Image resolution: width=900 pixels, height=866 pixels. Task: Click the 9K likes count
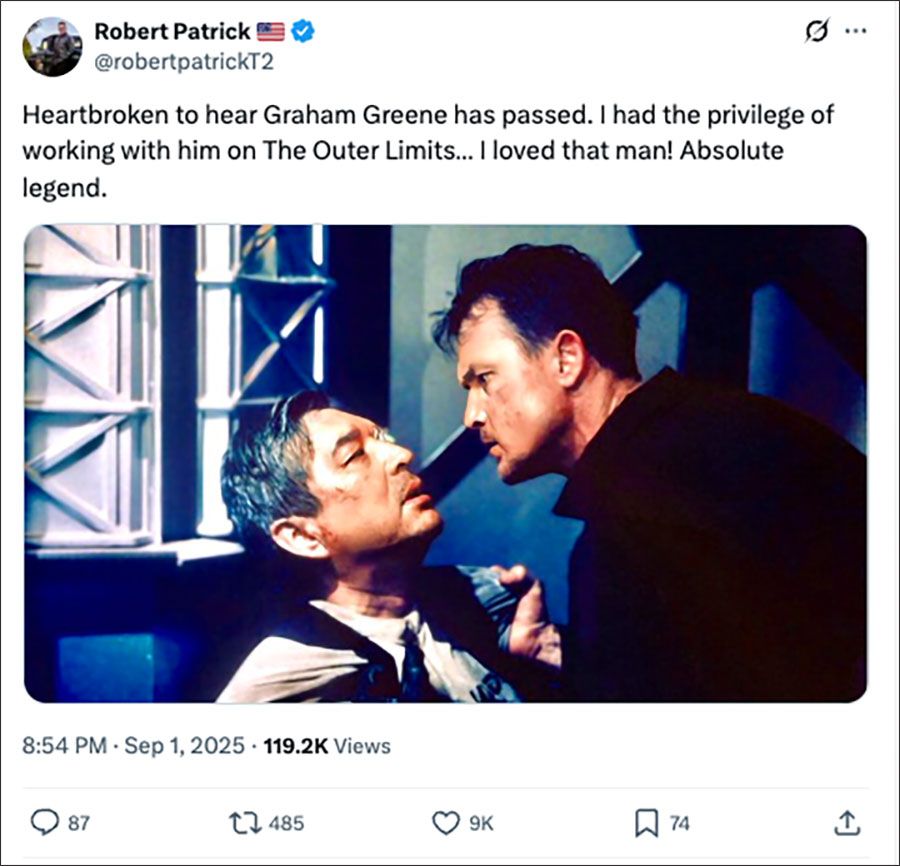pyautogui.click(x=481, y=823)
